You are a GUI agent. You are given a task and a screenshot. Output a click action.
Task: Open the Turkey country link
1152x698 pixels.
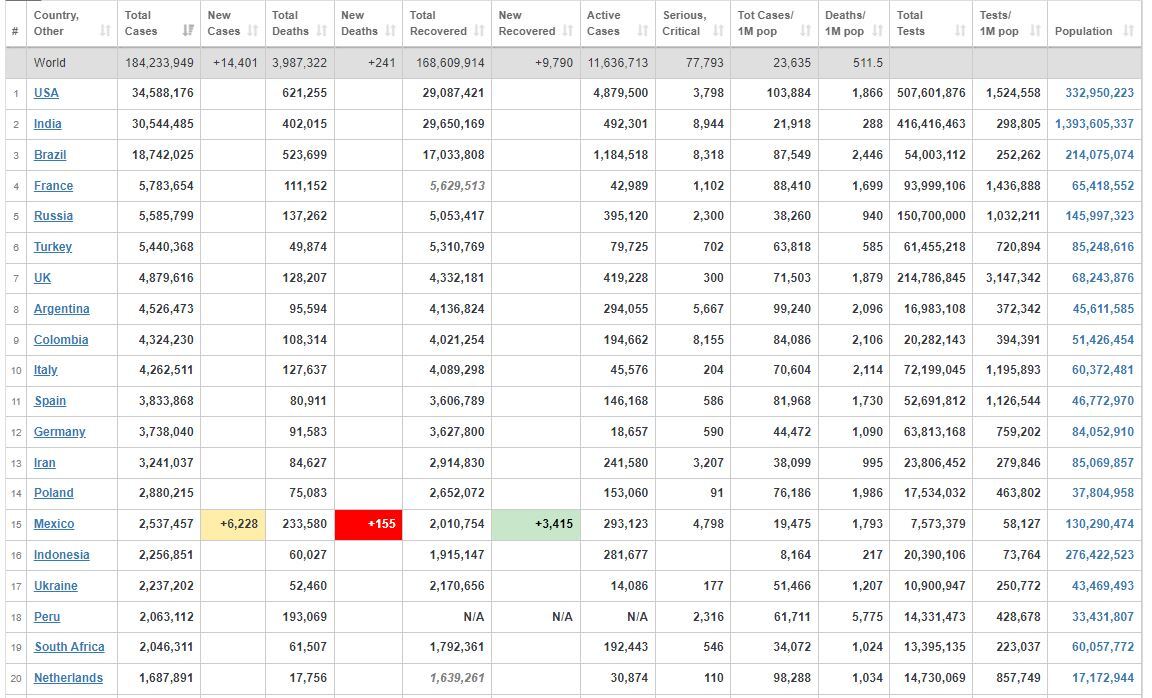pyautogui.click(x=53, y=247)
